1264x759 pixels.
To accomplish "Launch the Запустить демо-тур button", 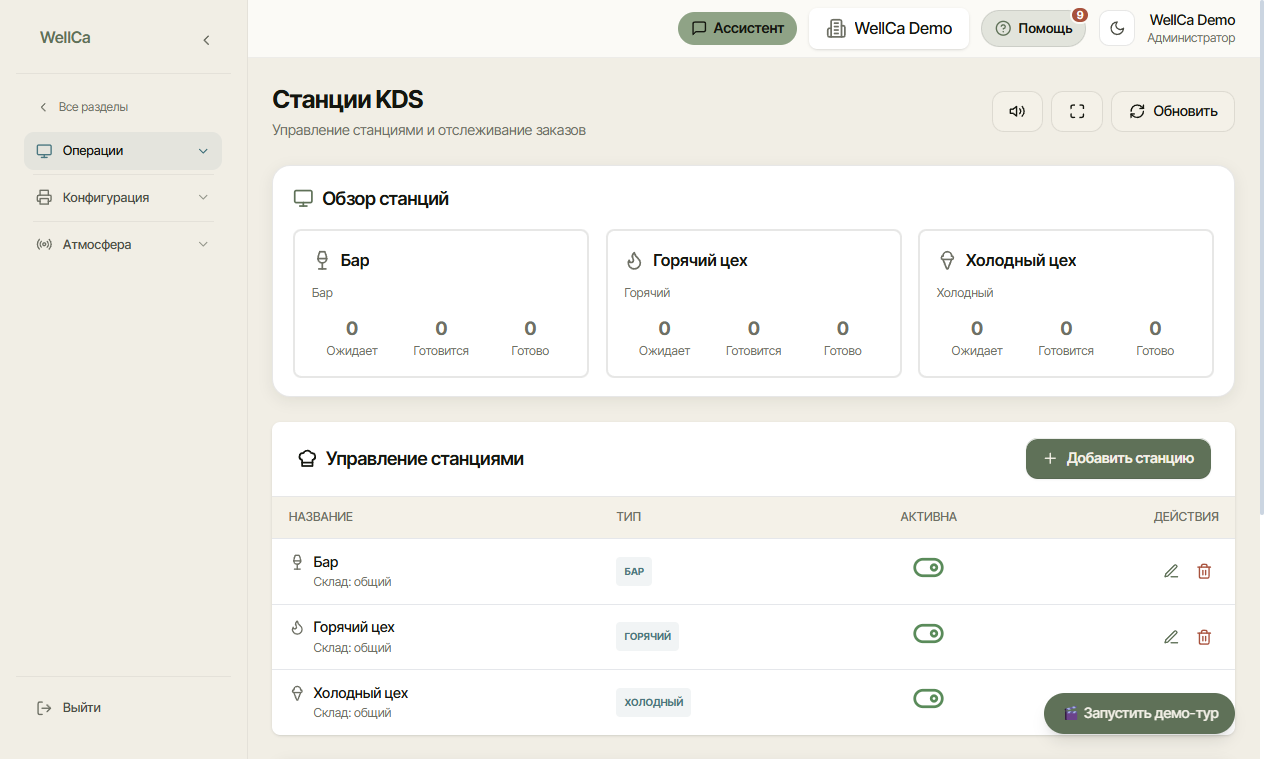I will coord(1139,714).
